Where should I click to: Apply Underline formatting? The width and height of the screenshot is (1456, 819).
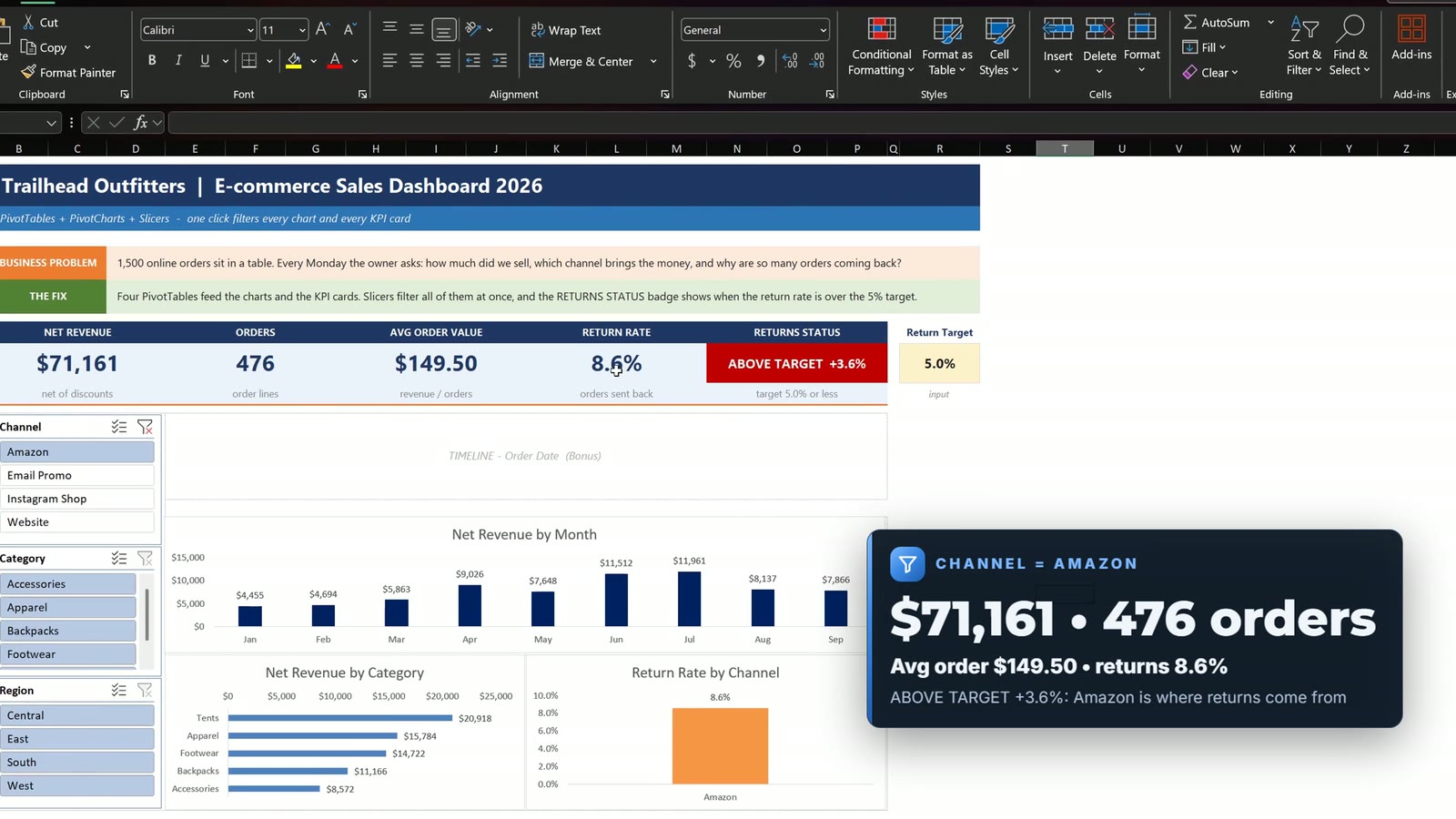(x=205, y=60)
